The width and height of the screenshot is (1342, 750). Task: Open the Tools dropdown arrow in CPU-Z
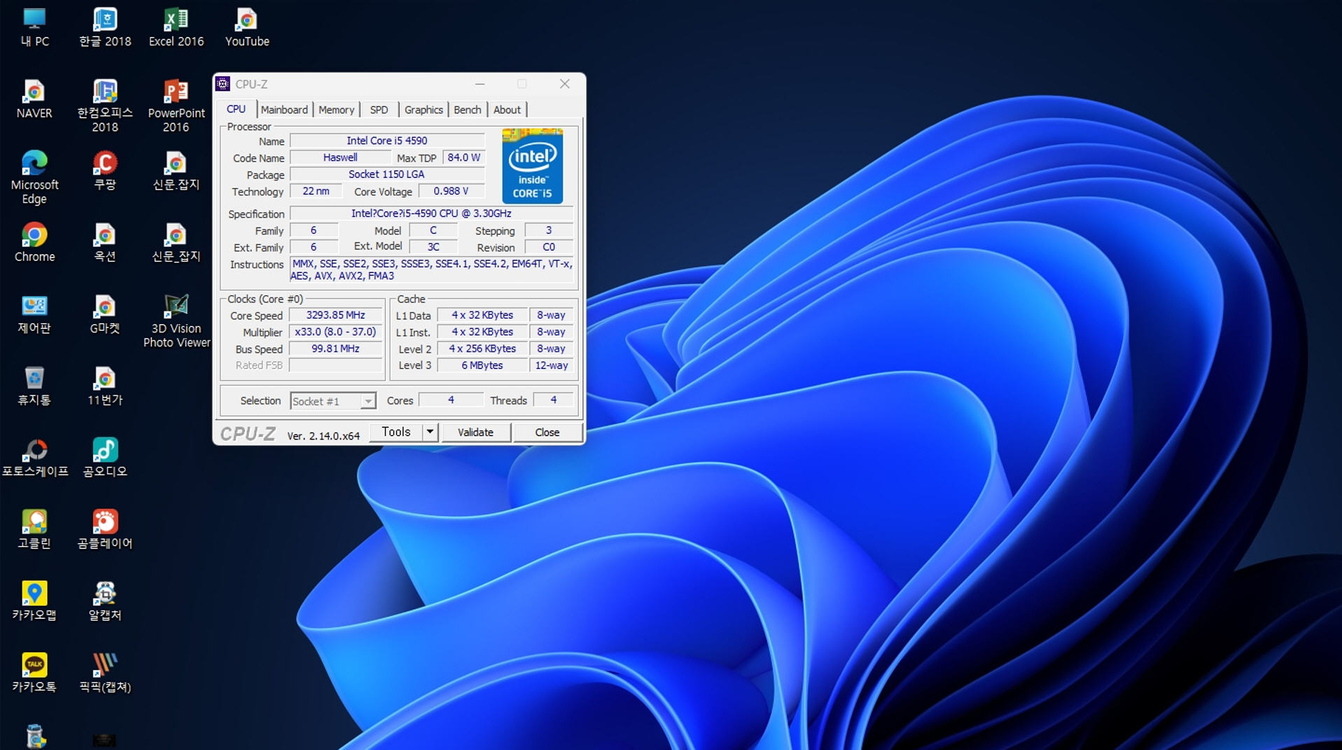coord(429,431)
